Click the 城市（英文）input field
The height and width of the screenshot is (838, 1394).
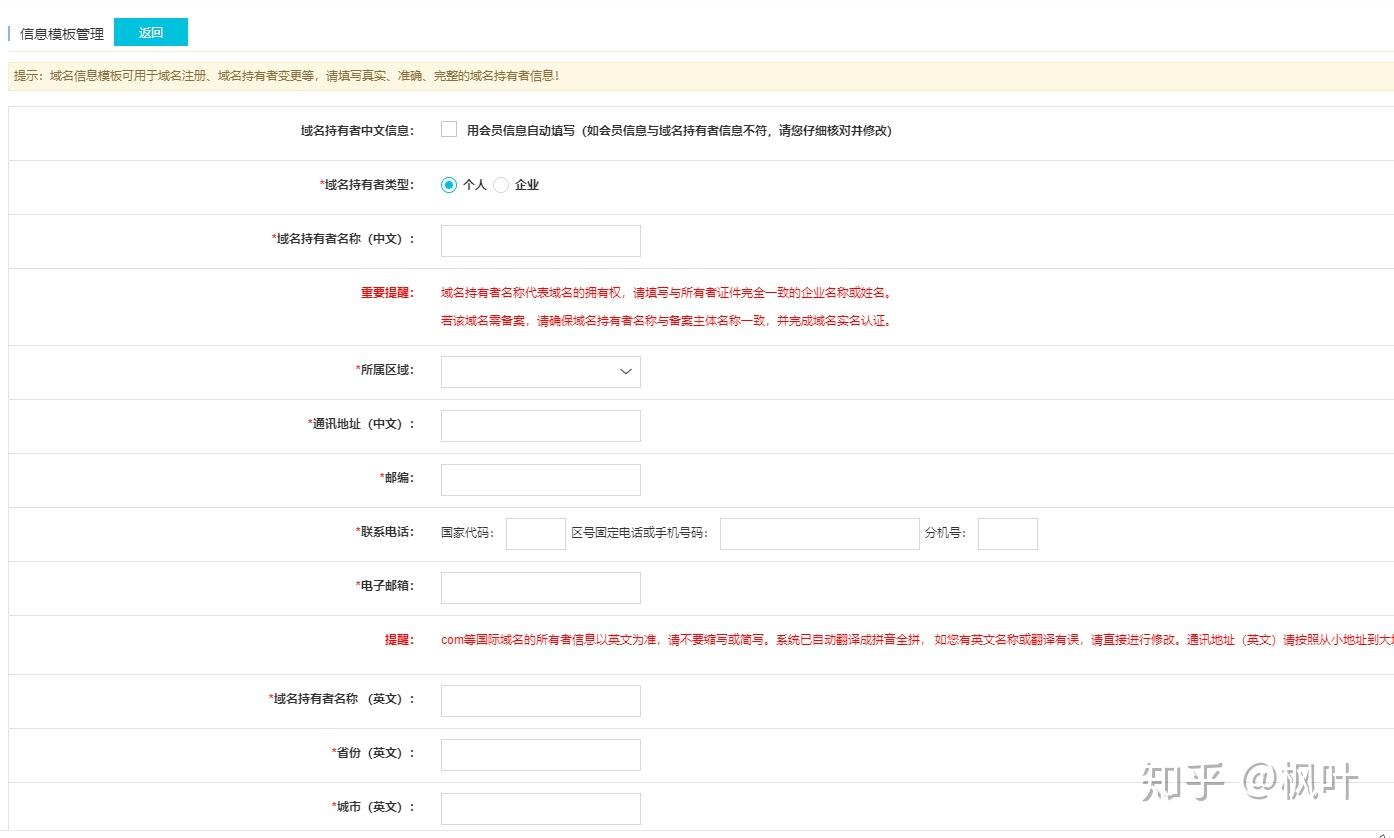(x=540, y=809)
